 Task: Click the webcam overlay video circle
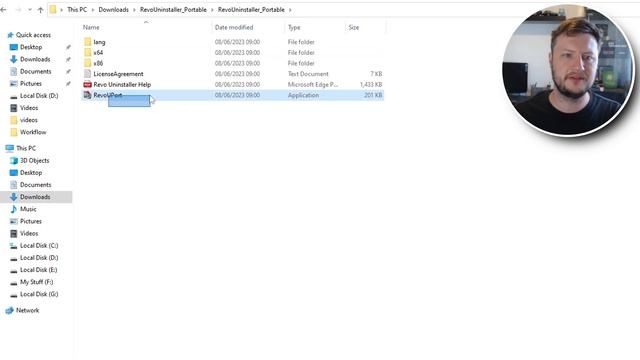(x=568, y=70)
